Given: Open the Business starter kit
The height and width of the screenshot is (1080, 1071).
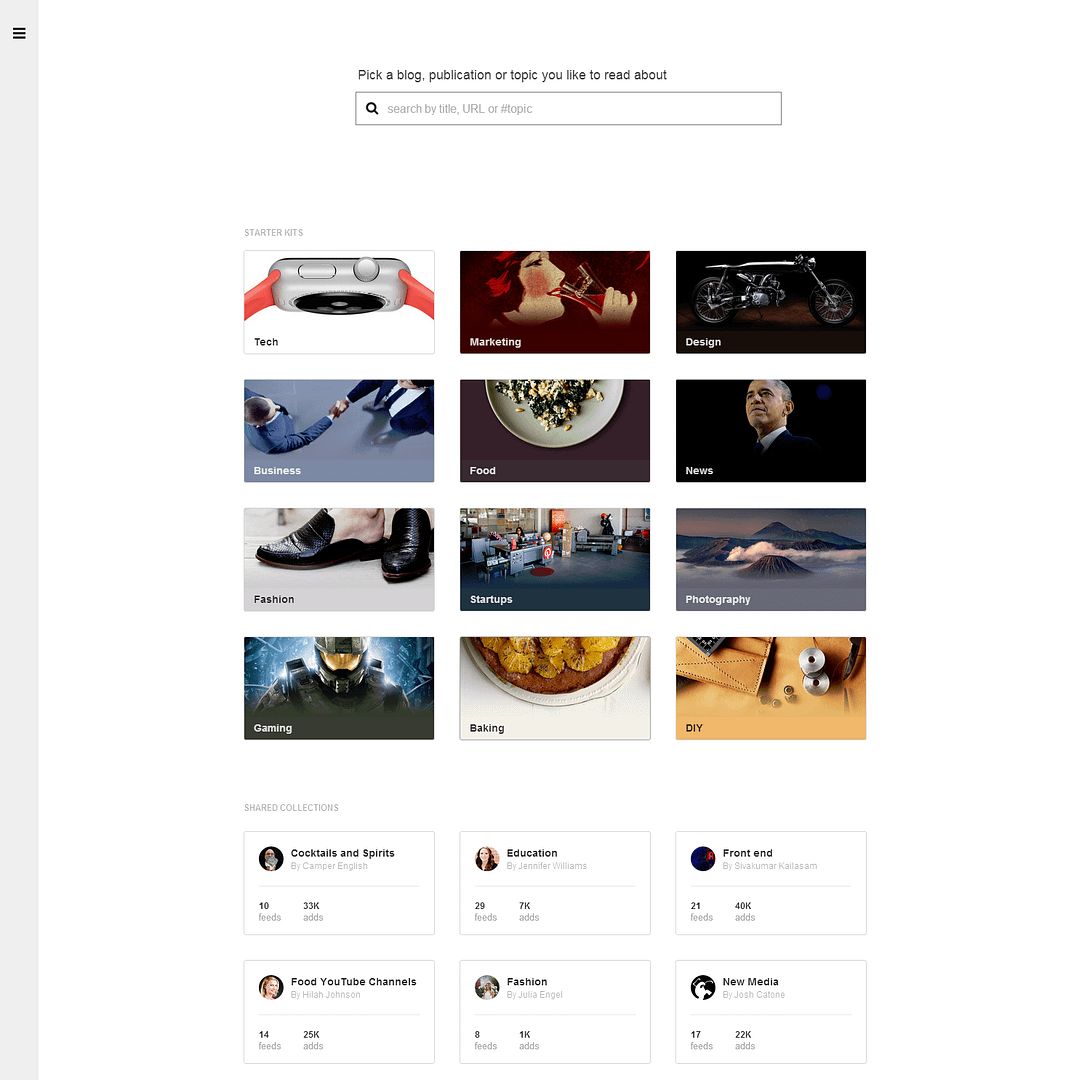Looking at the screenshot, I should pos(339,431).
